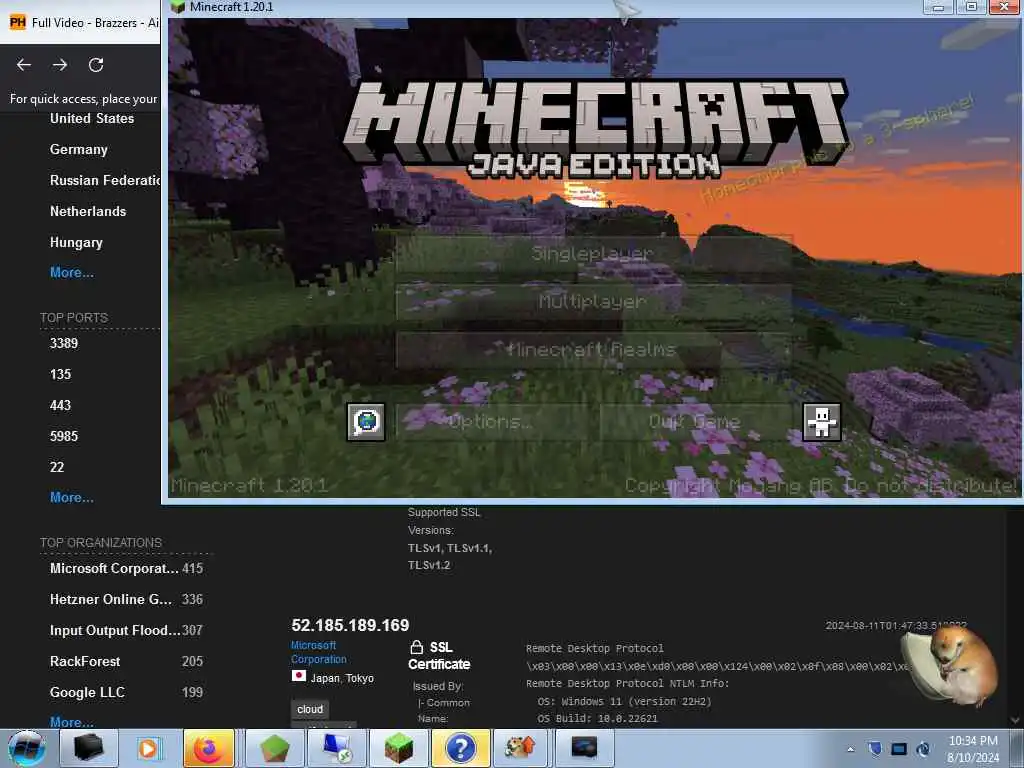Filter by port 22
The width and height of the screenshot is (1024, 768).
coord(57,467)
